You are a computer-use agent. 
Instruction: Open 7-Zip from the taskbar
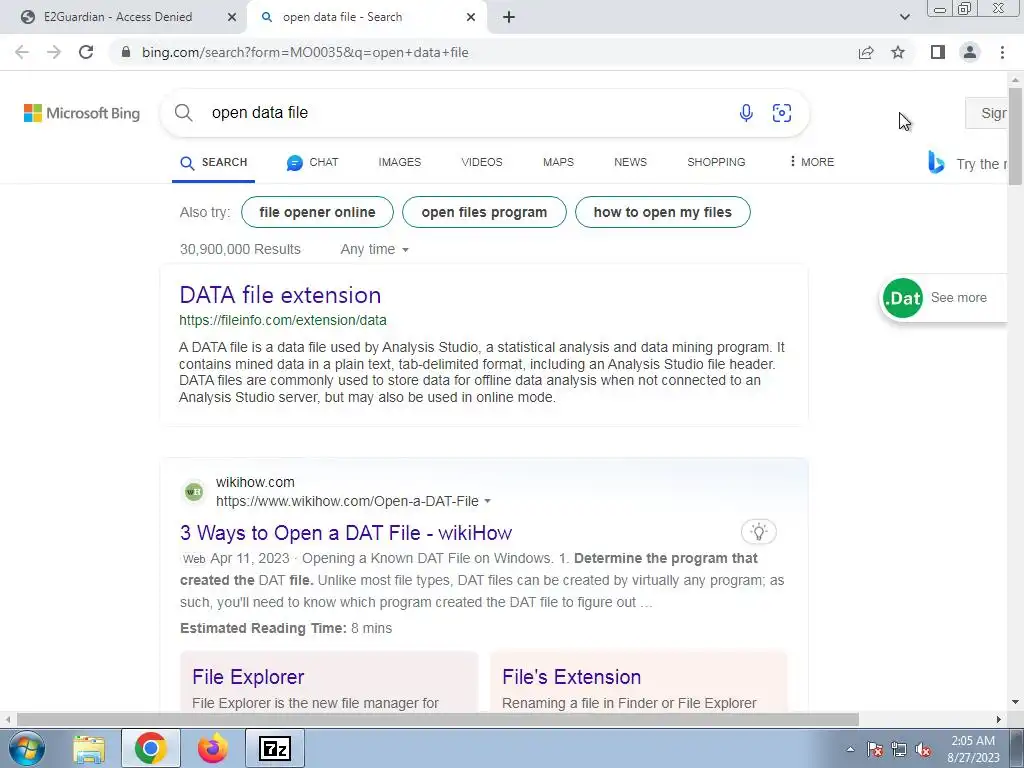pos(274,748)
